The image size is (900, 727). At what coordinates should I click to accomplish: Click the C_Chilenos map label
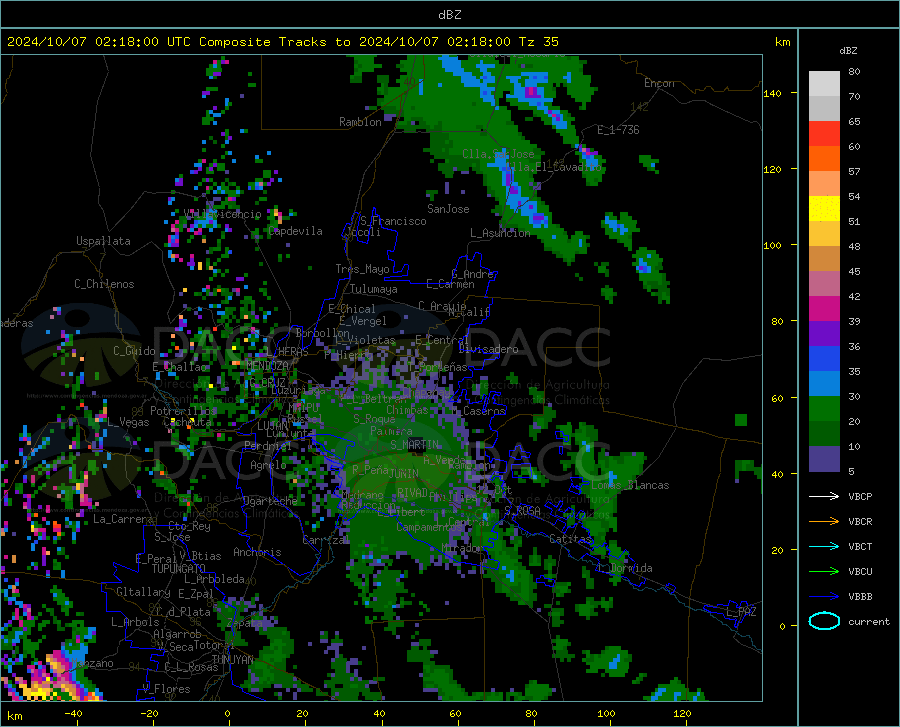(104, 284)
